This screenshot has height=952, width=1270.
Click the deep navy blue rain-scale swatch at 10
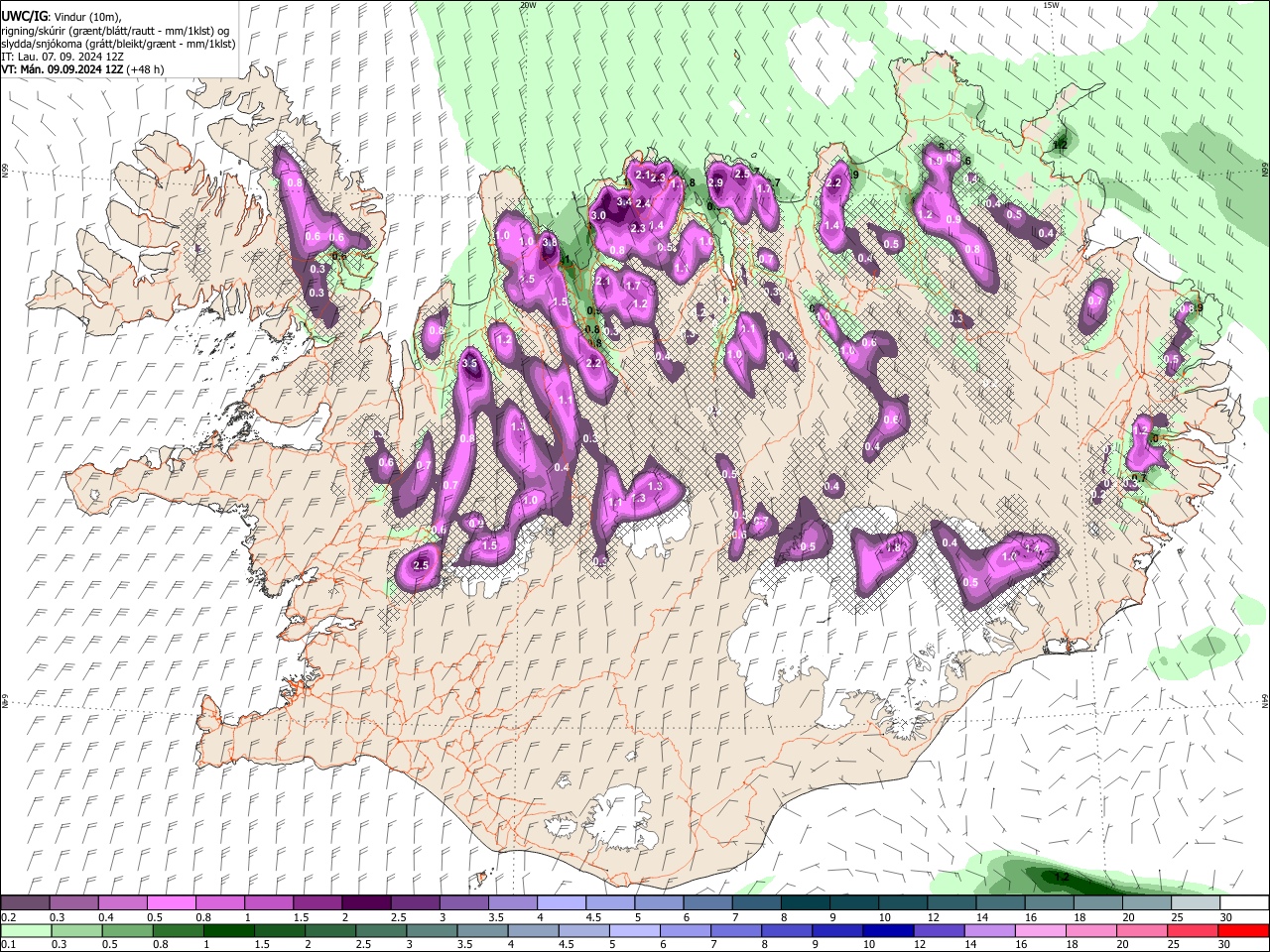click(x=888, y=930)
